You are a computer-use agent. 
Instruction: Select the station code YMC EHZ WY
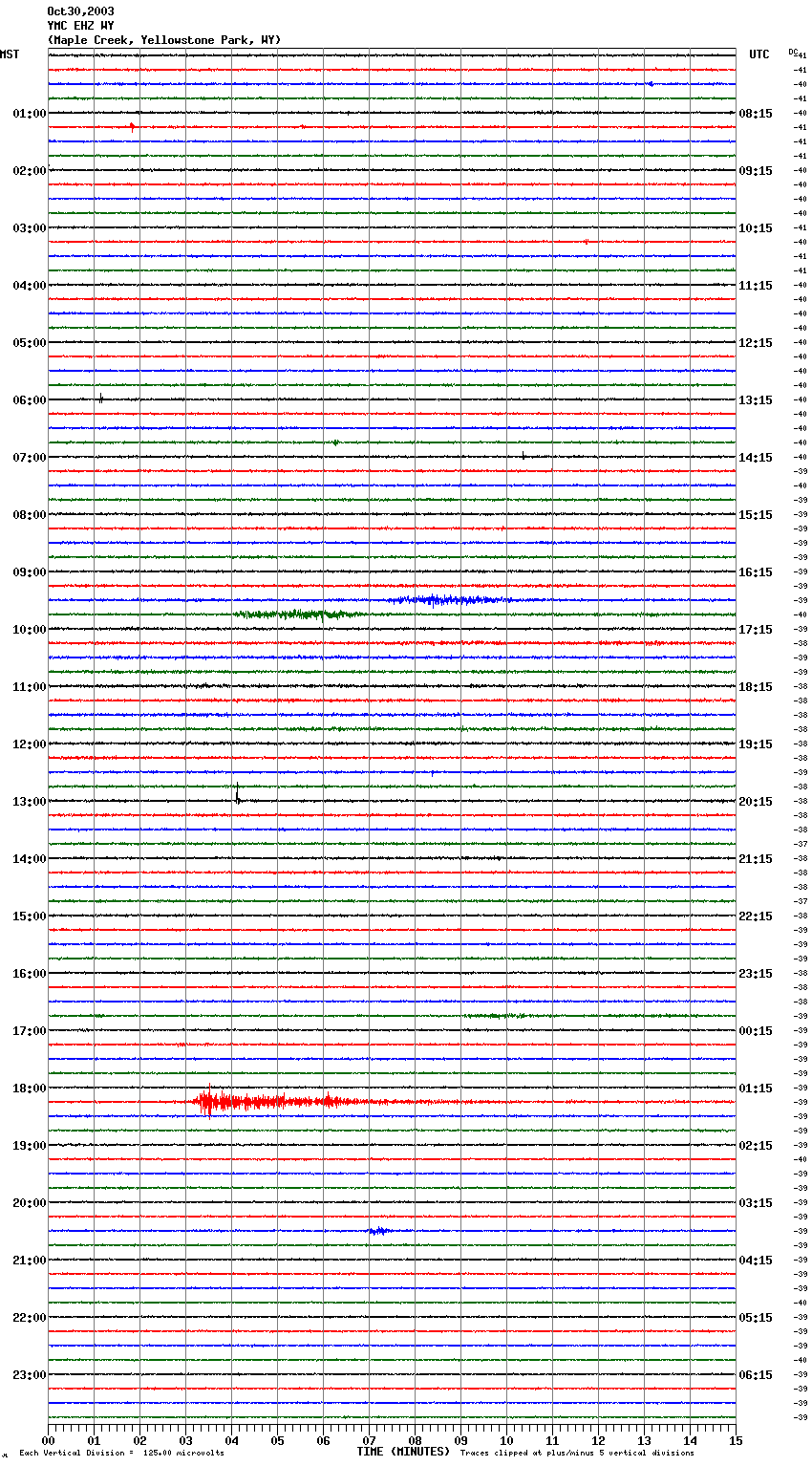click(80, 26)
